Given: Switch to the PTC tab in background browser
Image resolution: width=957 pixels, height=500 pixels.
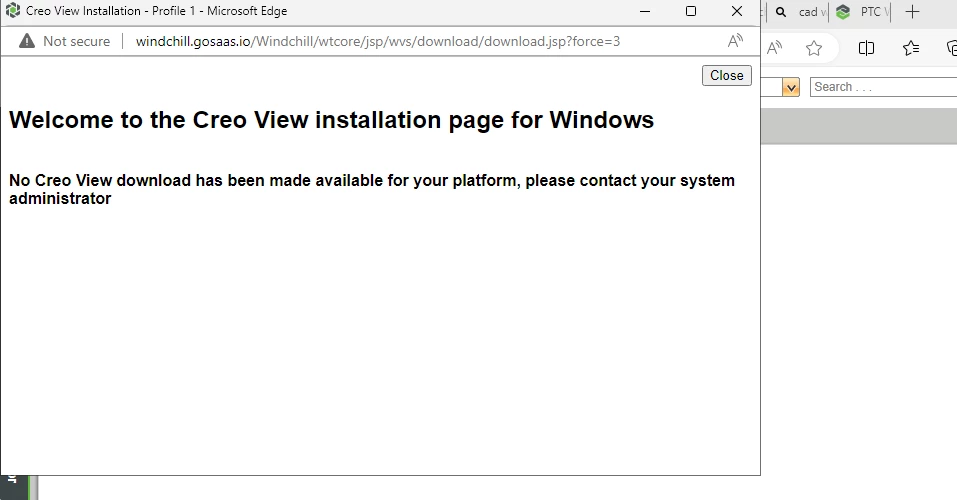Looking at the screenshot, I should pos(861,12).
